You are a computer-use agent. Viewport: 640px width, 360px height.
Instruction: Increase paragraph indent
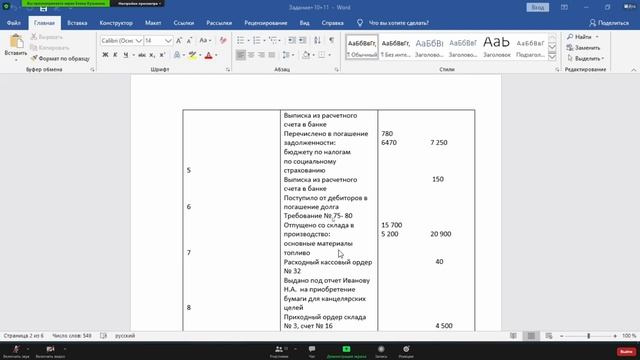(x=302, y=40)
